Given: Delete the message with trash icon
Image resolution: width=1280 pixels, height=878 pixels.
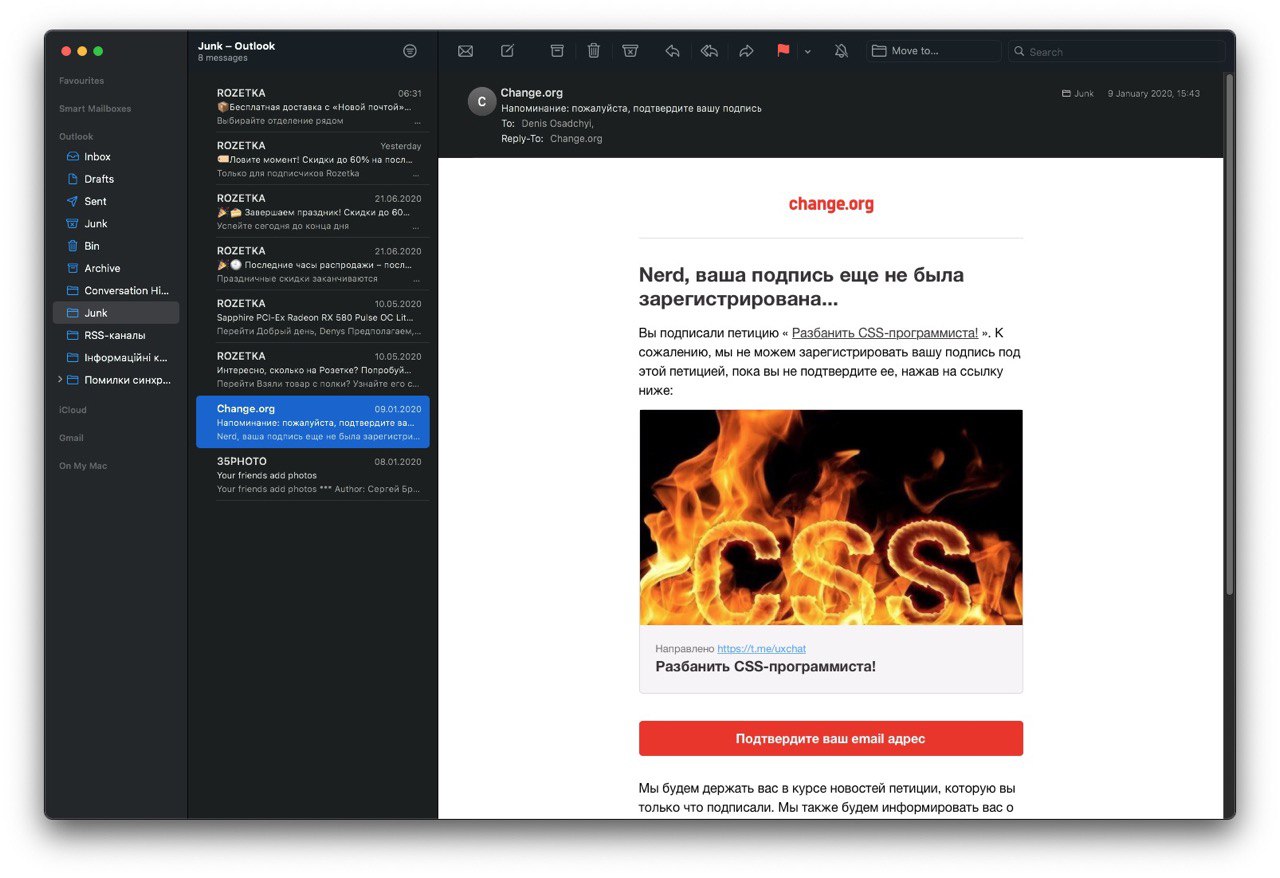Looking at the screenshot, I should [593, 51].
